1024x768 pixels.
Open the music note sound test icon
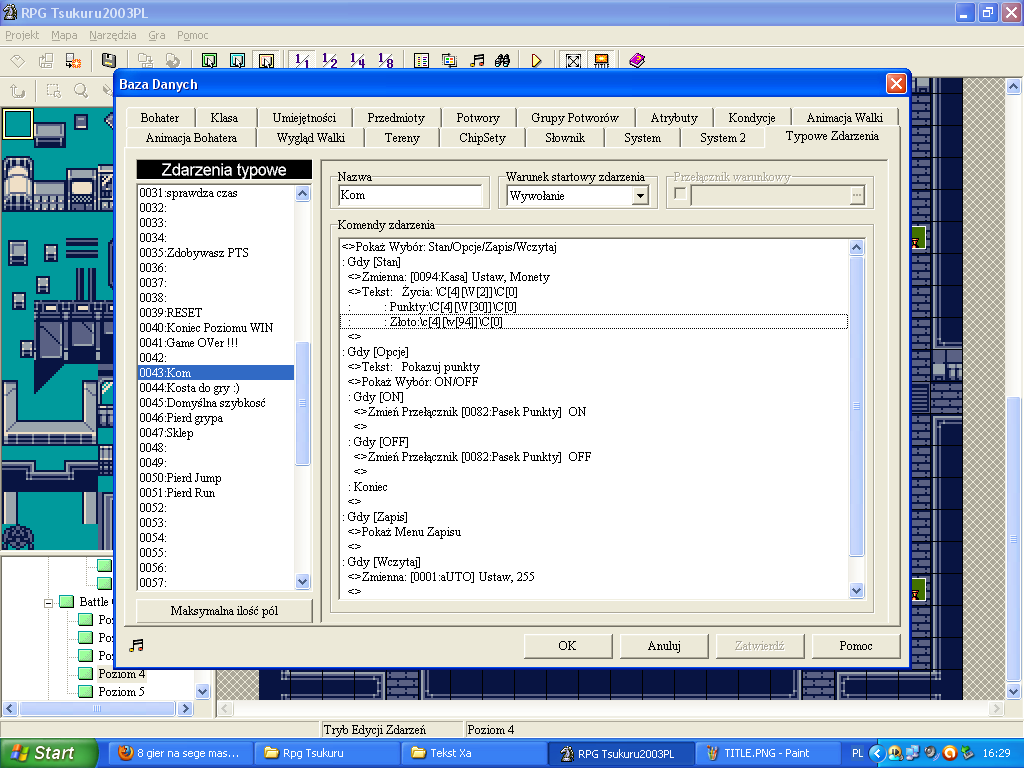click(x=477, y=61)
